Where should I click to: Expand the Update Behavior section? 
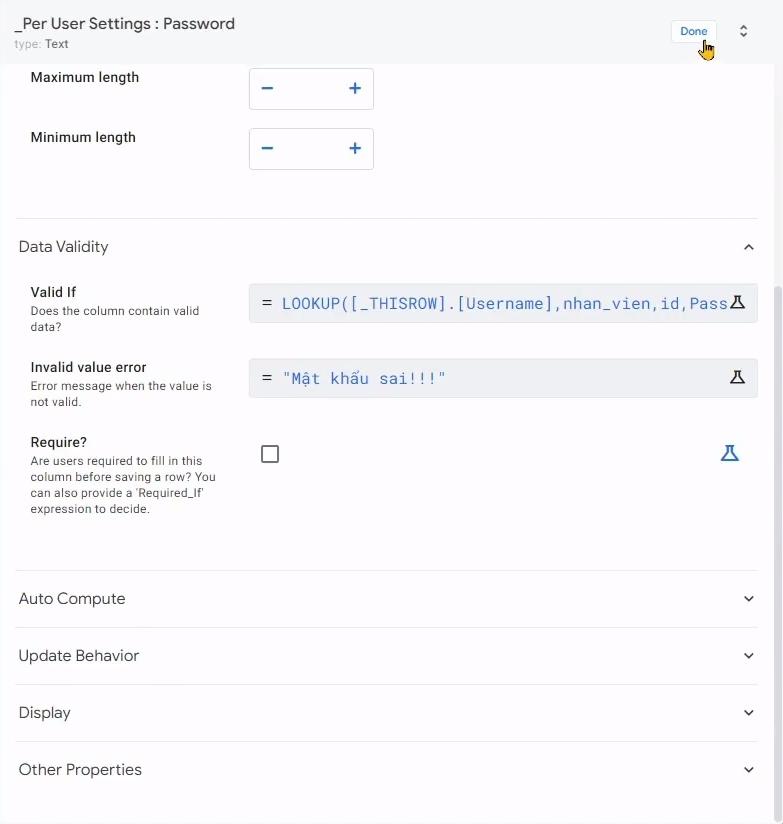click(x=749, y=655)
